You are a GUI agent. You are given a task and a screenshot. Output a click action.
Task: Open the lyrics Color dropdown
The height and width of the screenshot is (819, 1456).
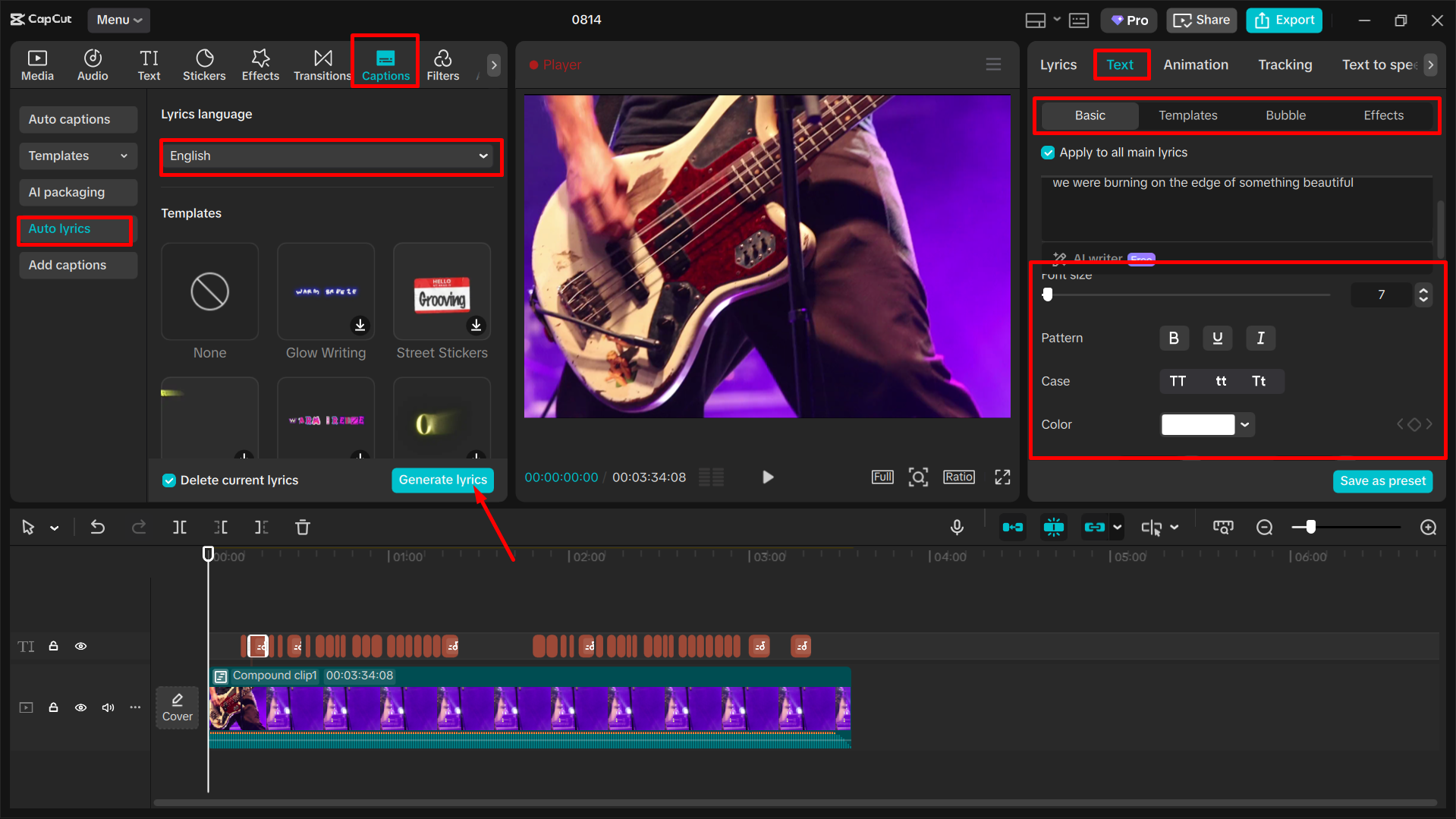[x=1244, y=424]
